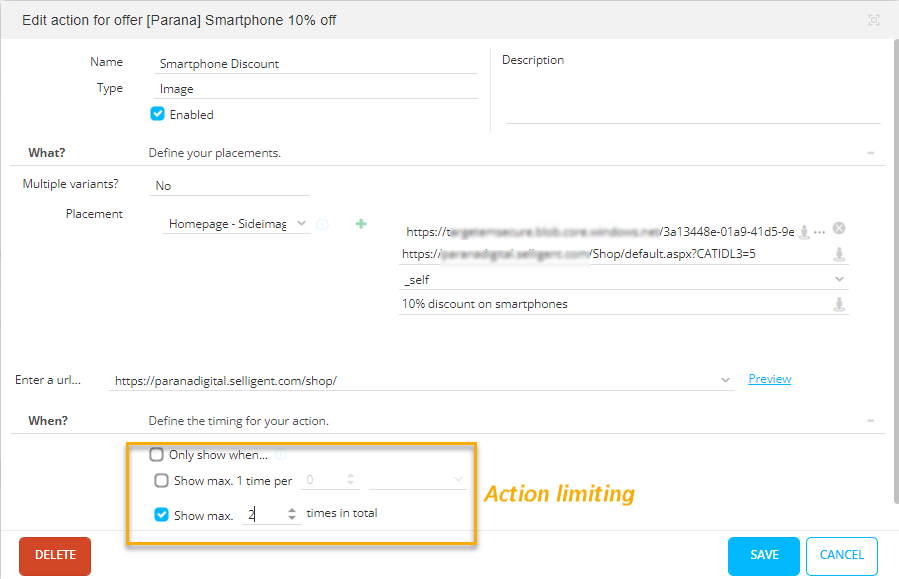Click the info icon beside Only show when
The image size is (899, 579).
(x=280, y=455)
